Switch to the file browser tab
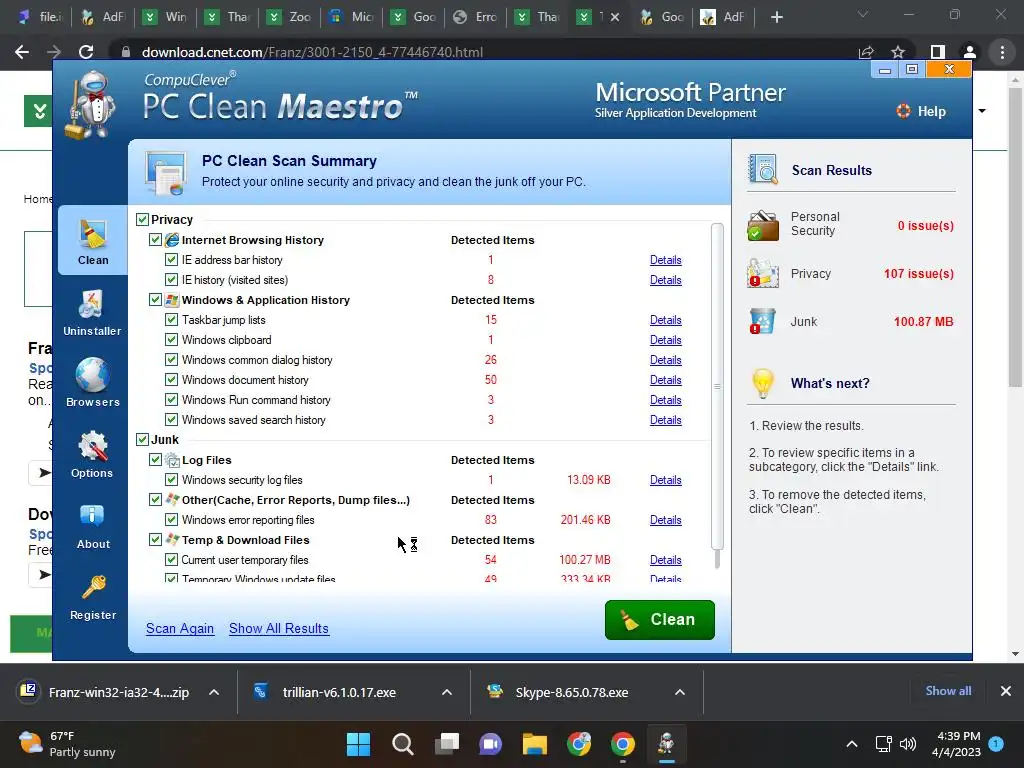1024x768 pixels. [41, 17]
